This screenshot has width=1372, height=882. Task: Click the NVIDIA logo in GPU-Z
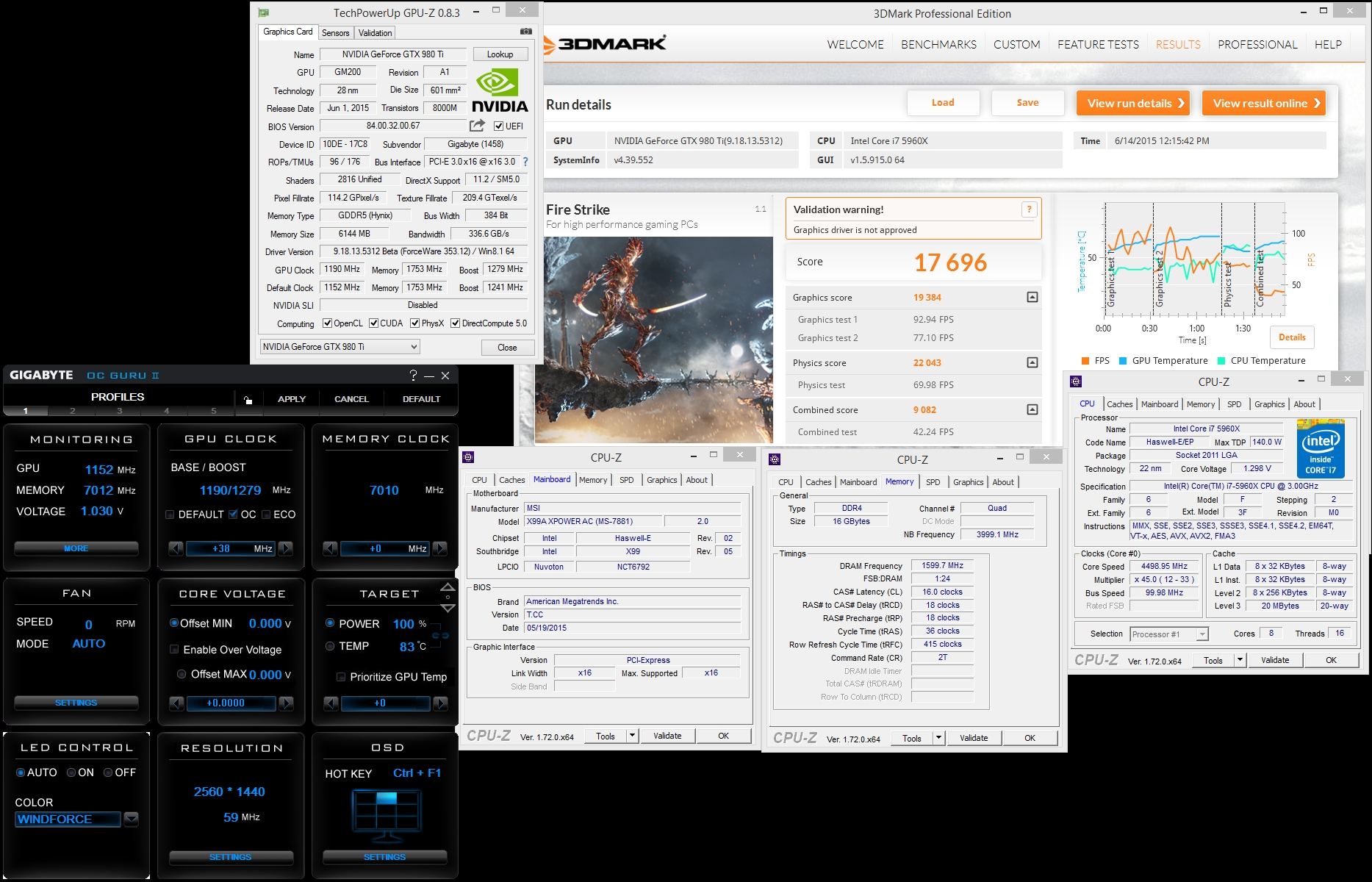pos(500,91)
